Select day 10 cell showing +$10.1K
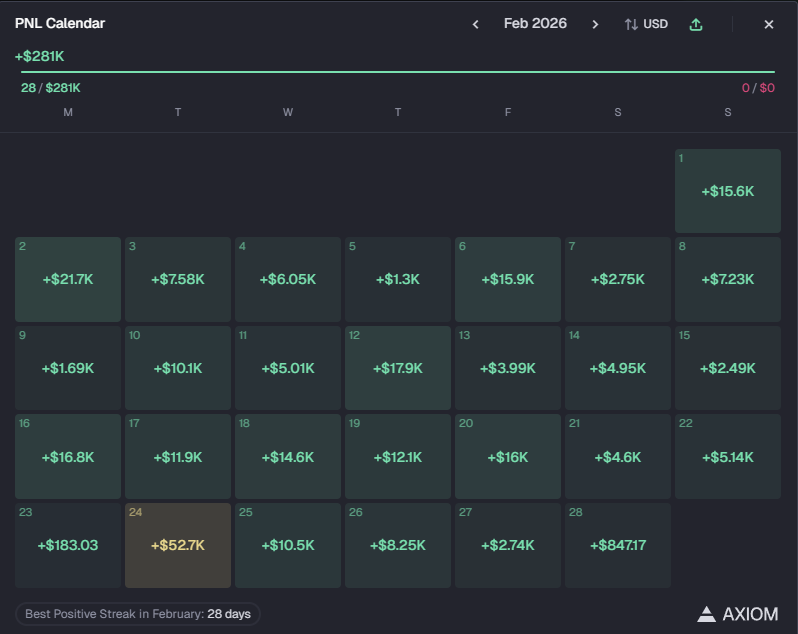The image size is (798, 634). [x=178, y=368]
